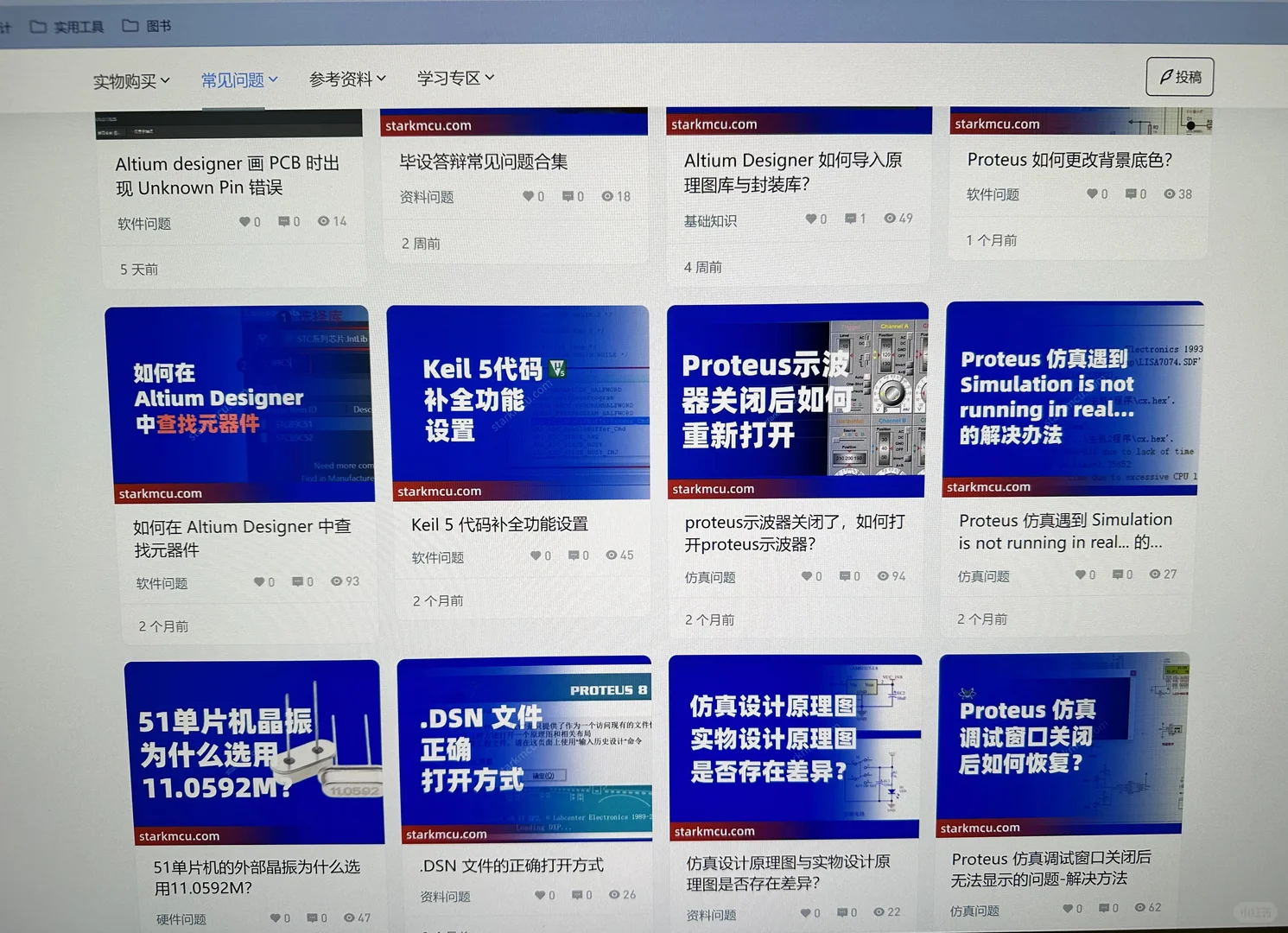Open the 实用工具 bookmarks folder
This screenshot has height=933, width=1288.
point(69,26)
